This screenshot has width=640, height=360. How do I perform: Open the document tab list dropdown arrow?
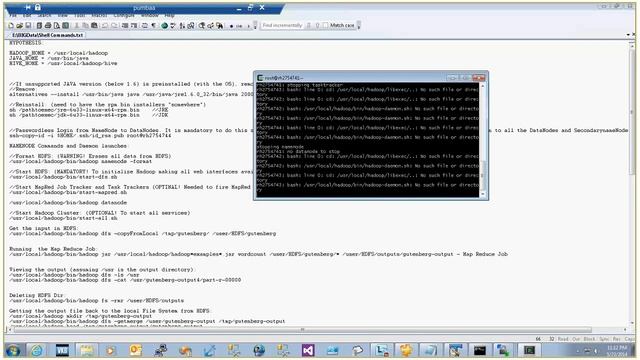click(x=628, y=35)
